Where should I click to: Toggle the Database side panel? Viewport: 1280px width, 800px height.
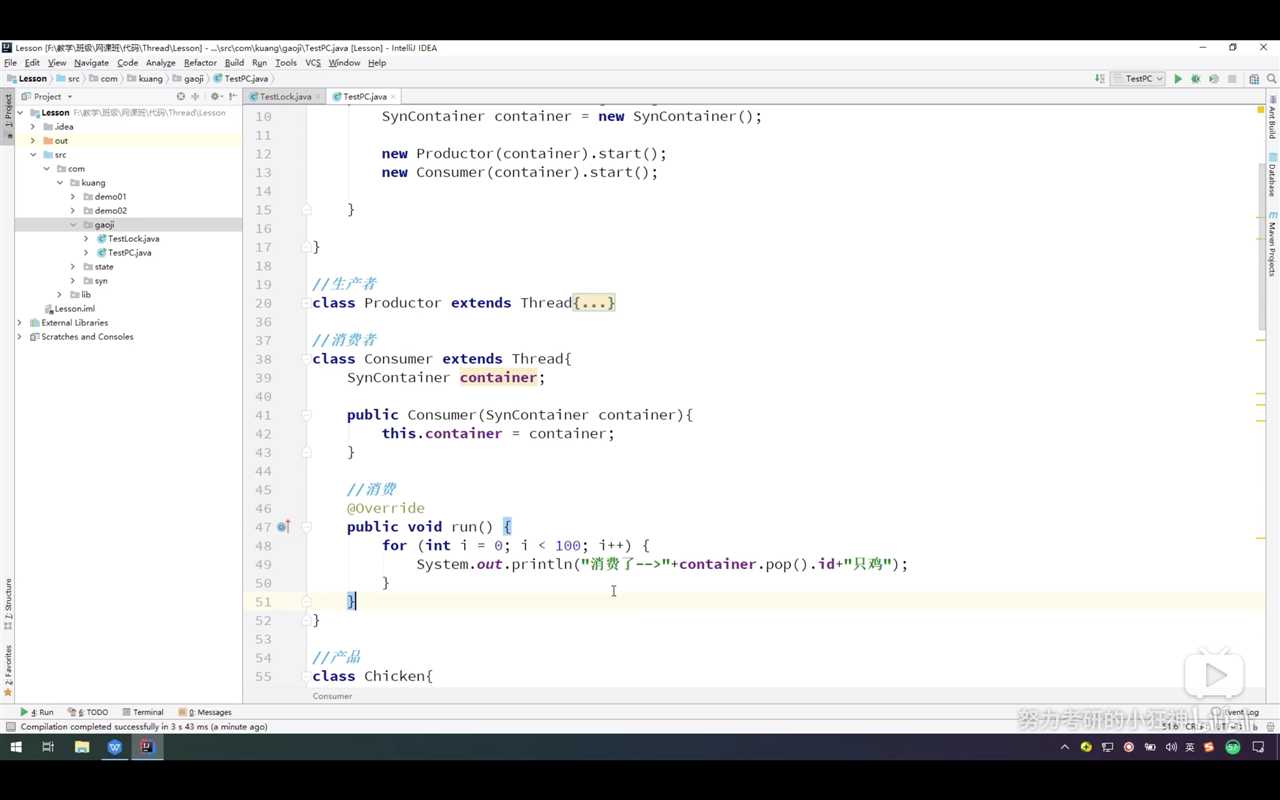point(1272,176)
